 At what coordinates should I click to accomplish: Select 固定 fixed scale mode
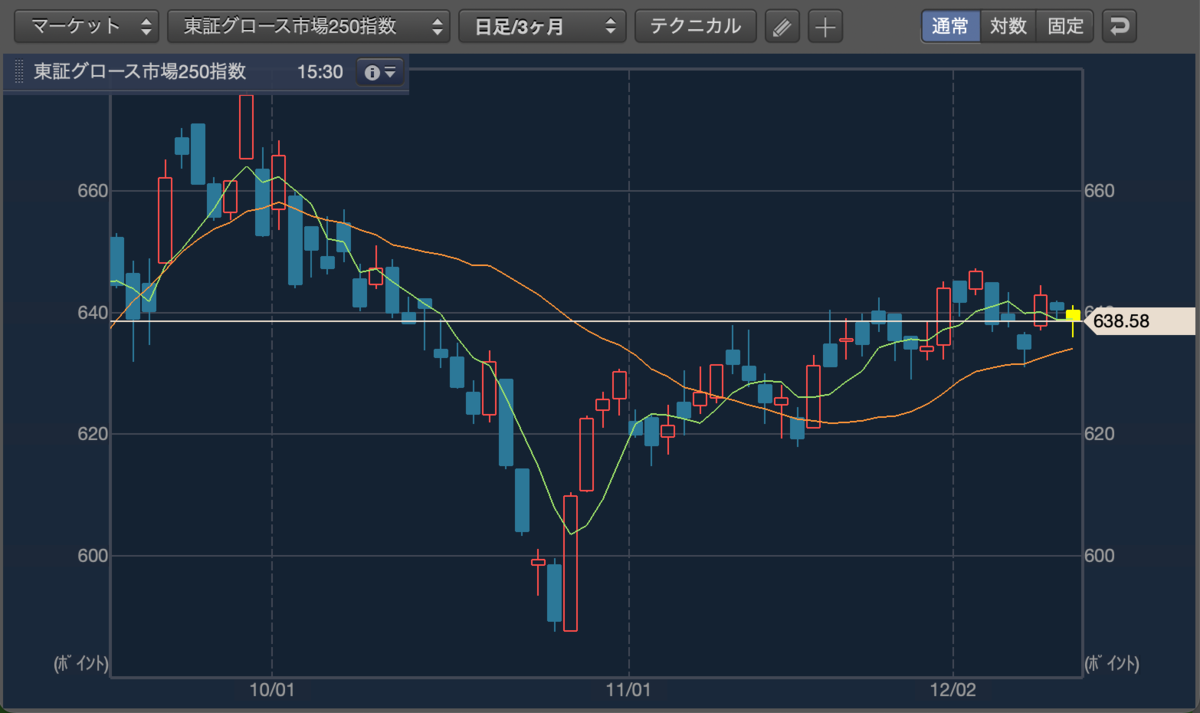1066,26
